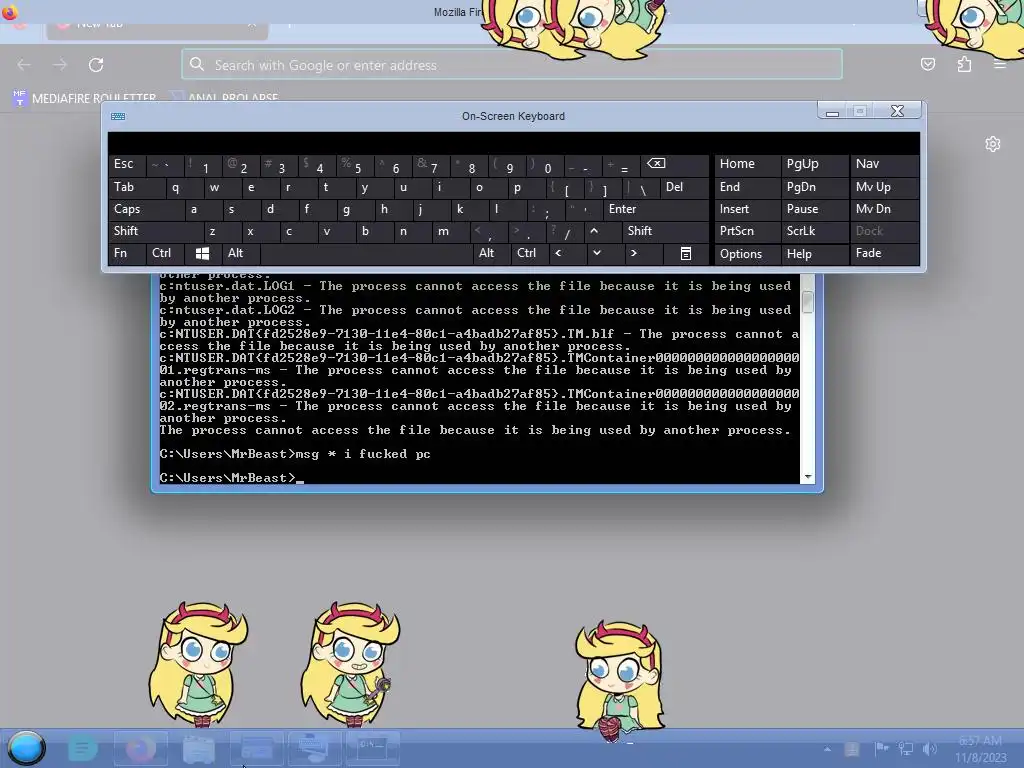The image size is (1024, 768).
Task: Toggle the Fn key
Action: pyautogui.click(x=127, y=253)
